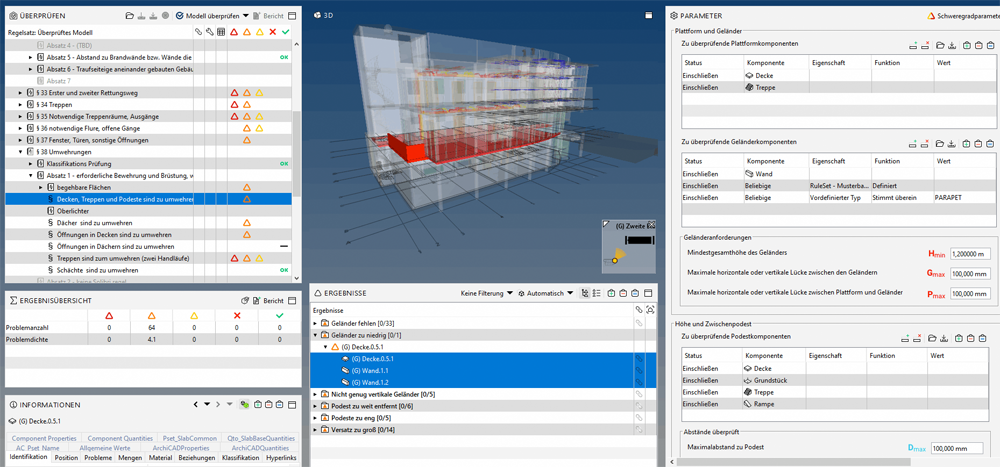Click the Gmax field showing 100,000 mm
The height and width of the screenshot is (467, 1000).
[x=971, y=274]
